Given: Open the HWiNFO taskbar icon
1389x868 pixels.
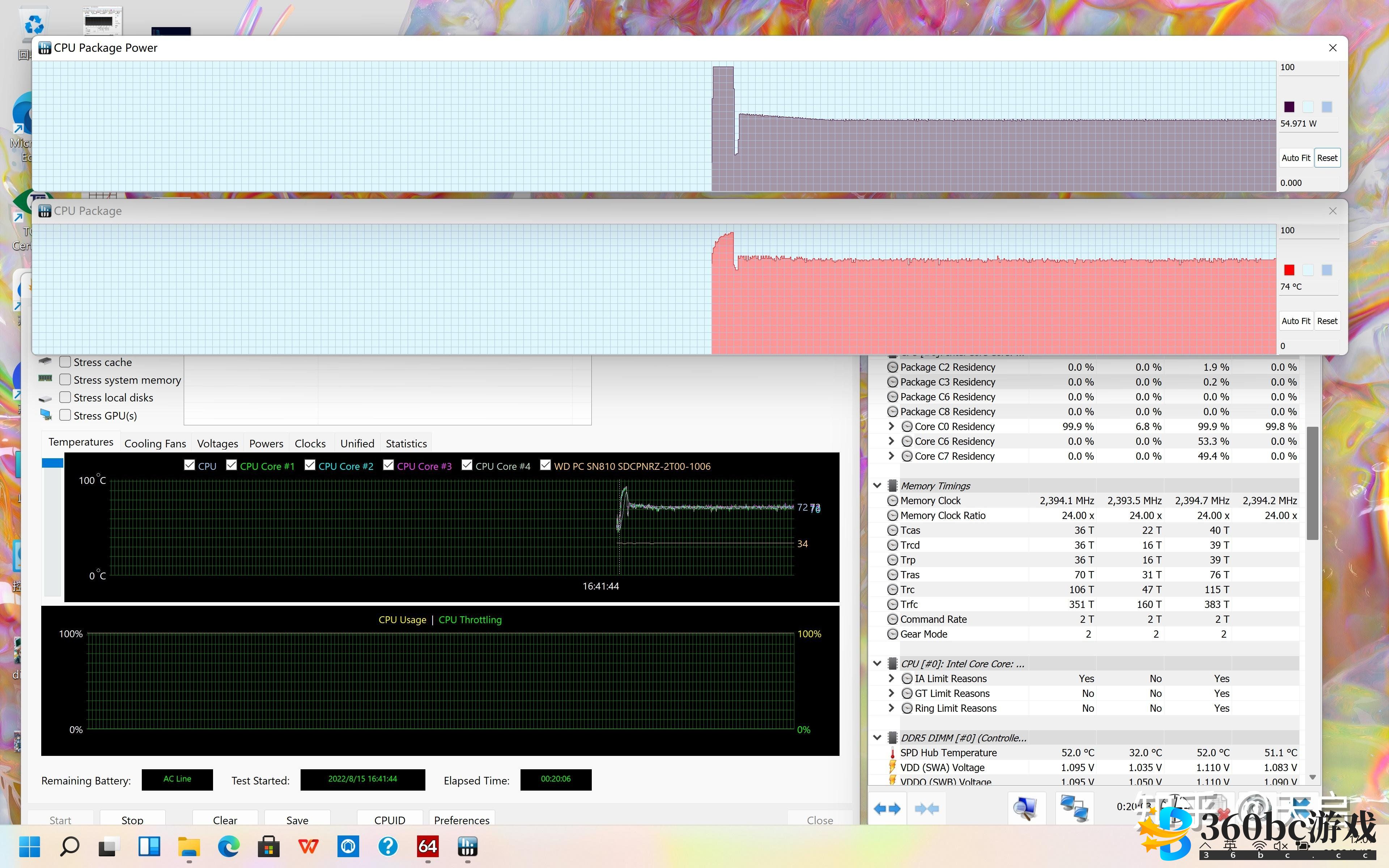Looking at the screenshot, I should [467, 846].
